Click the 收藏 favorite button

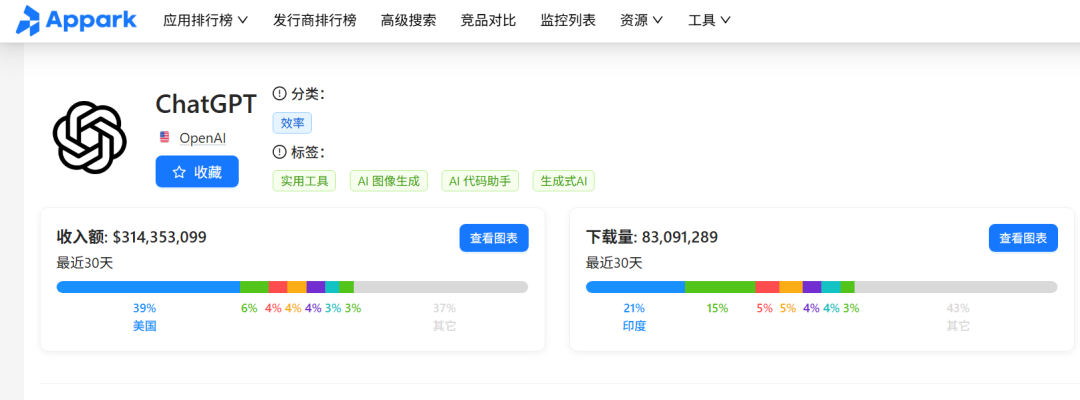[197, 171]
